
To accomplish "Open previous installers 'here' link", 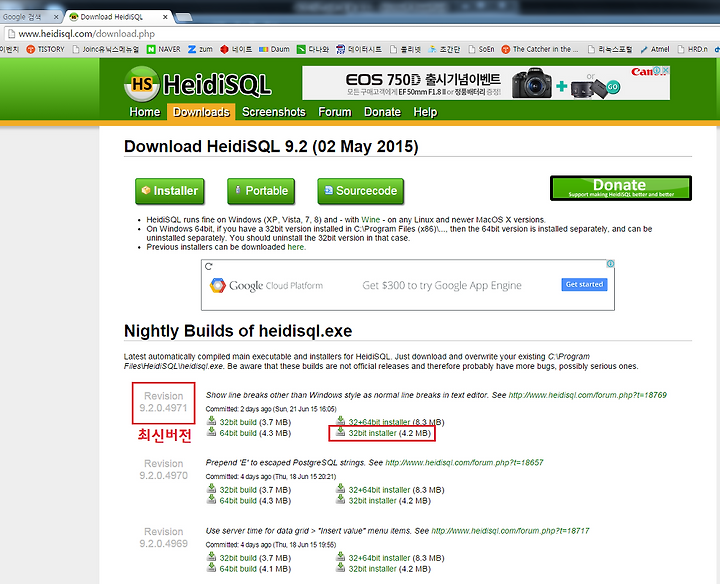I will click(x=295, y=247).
